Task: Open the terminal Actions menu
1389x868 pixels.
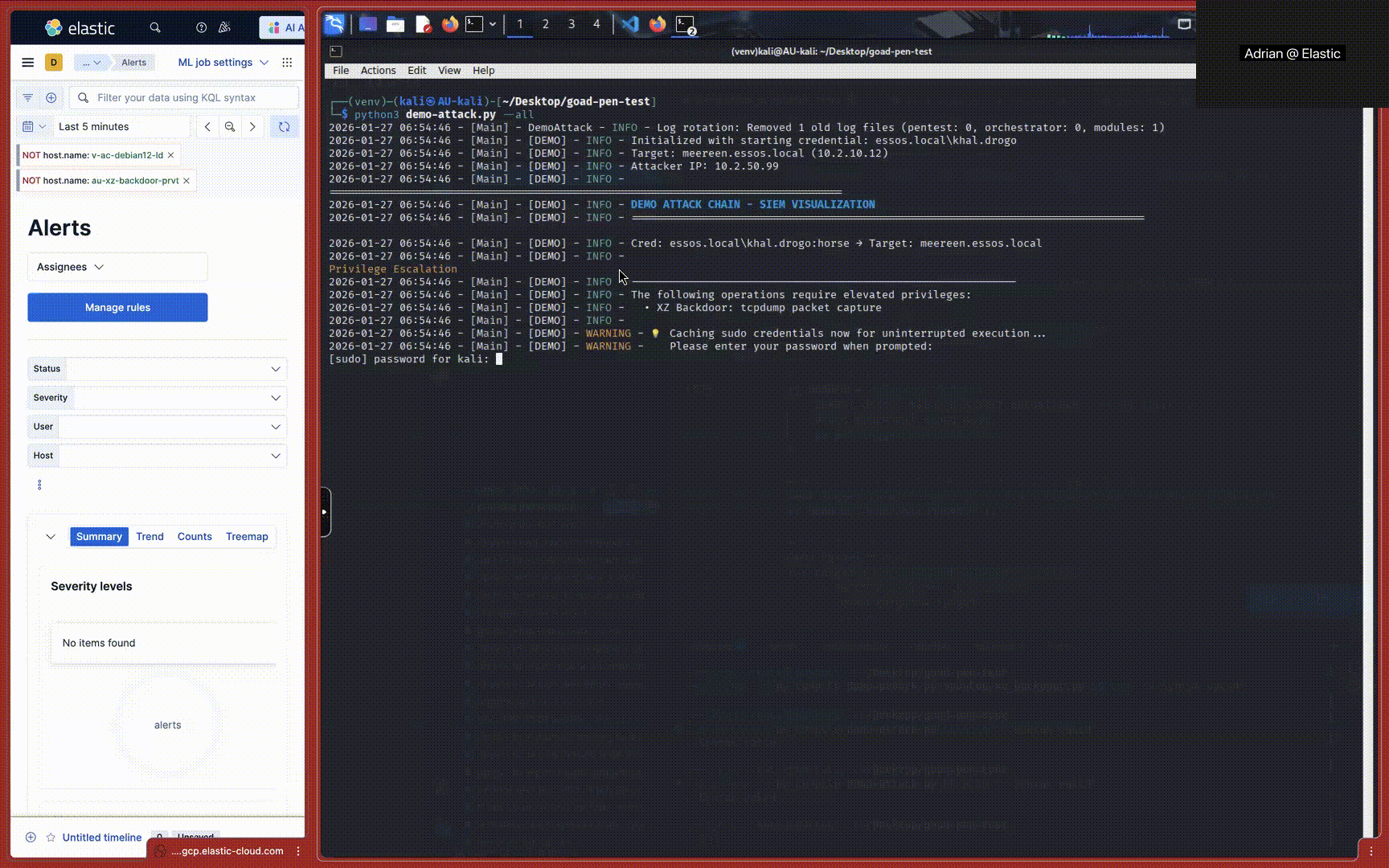Action: [x=378, y=71]
